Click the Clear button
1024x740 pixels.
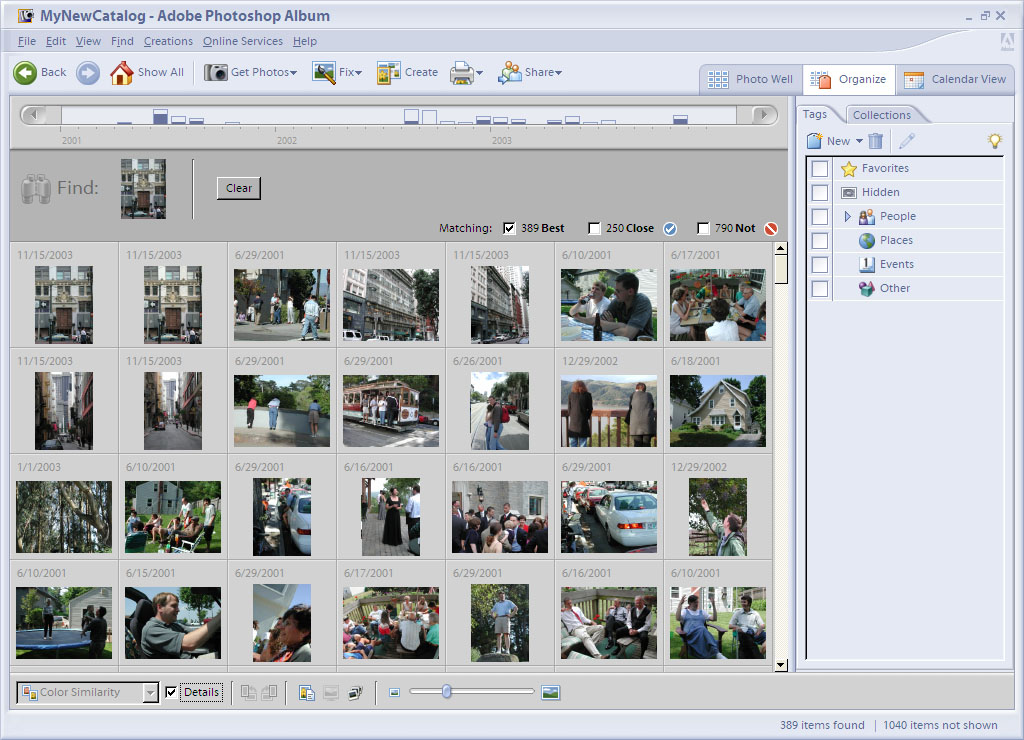click(x=239, y=188)
